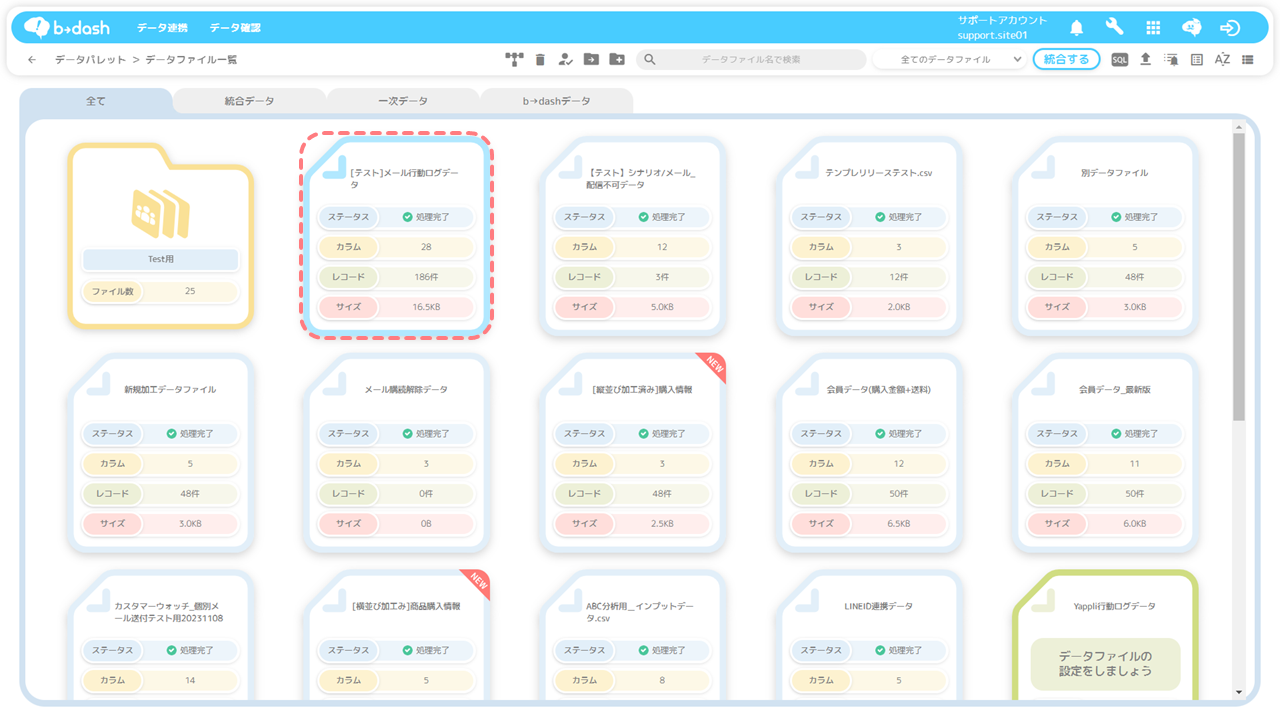1280x720 pixels.
Task: Click the 統合する button
Action: pyautogui.click(x=1066, y=60)
